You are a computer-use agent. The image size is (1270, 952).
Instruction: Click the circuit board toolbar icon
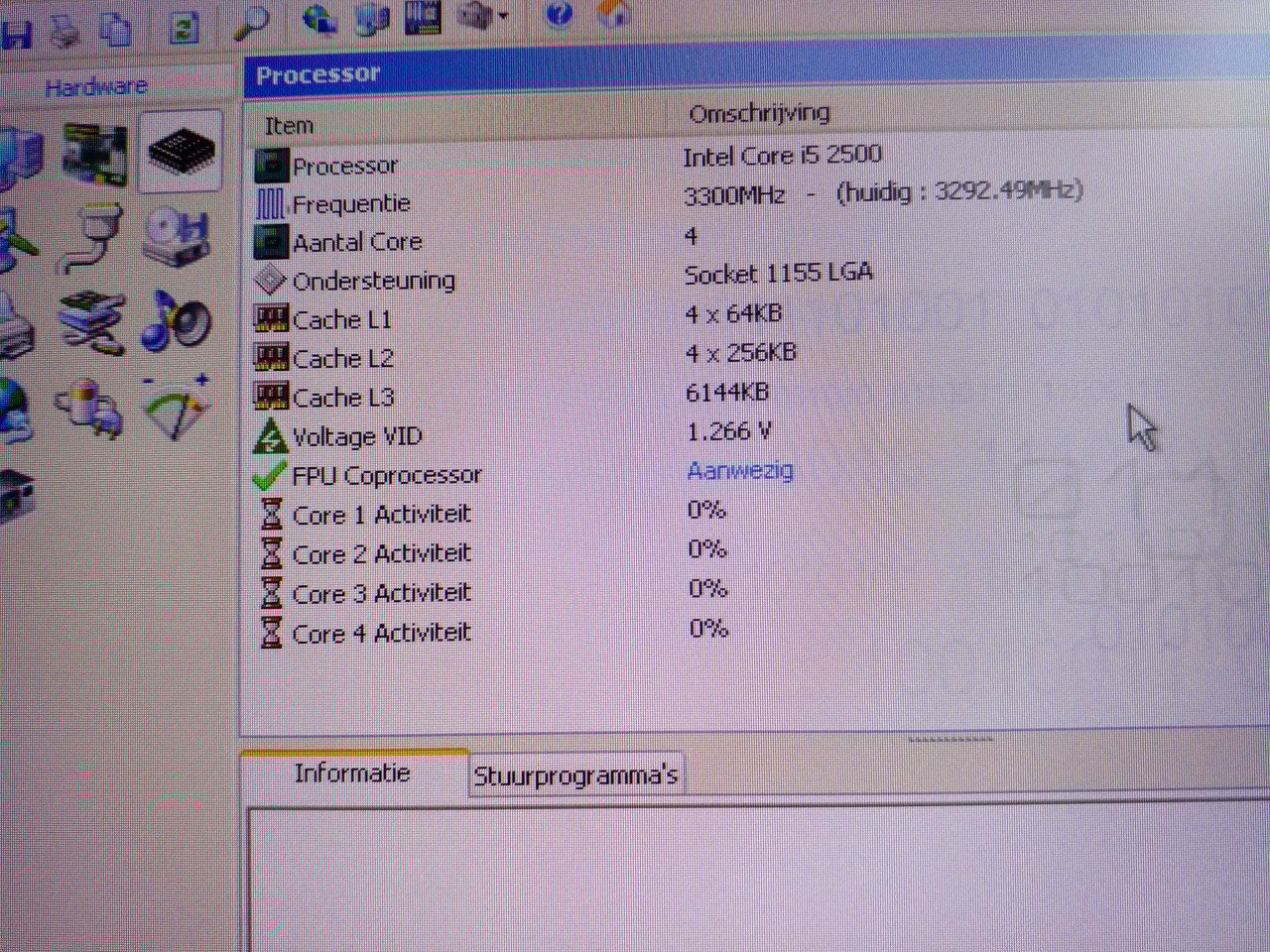[x=423, y=17]
